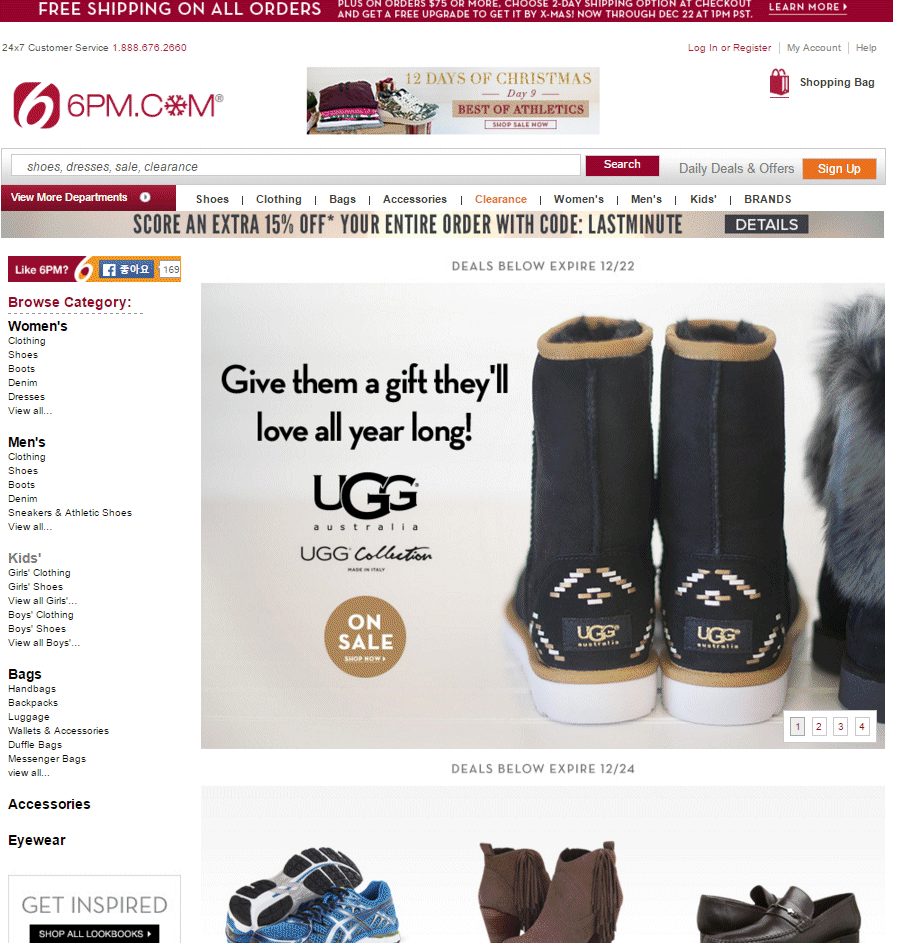Go to slide 3 of carousel
The height and width of the screenshot is (943, 905).
pos(840,726)
